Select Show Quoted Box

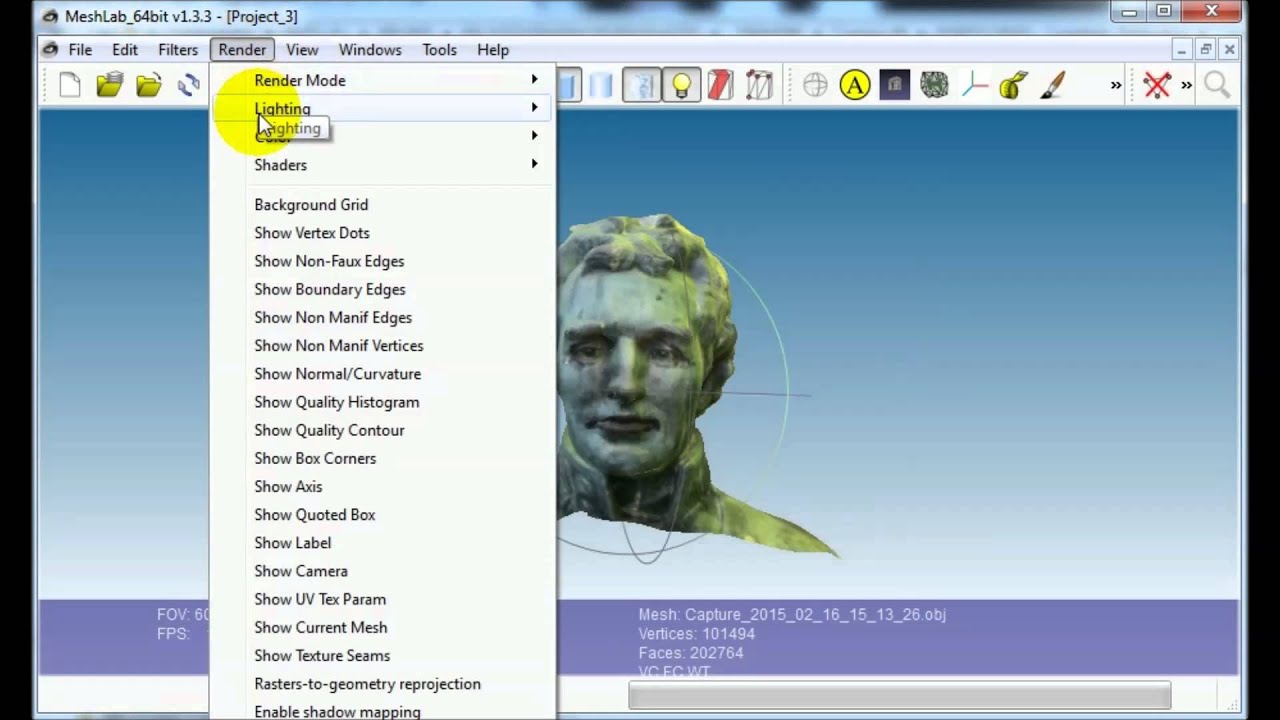[382, 514]
